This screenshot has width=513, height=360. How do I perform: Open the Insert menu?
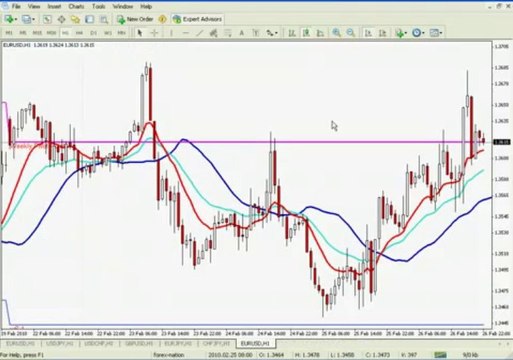point(54,6)
